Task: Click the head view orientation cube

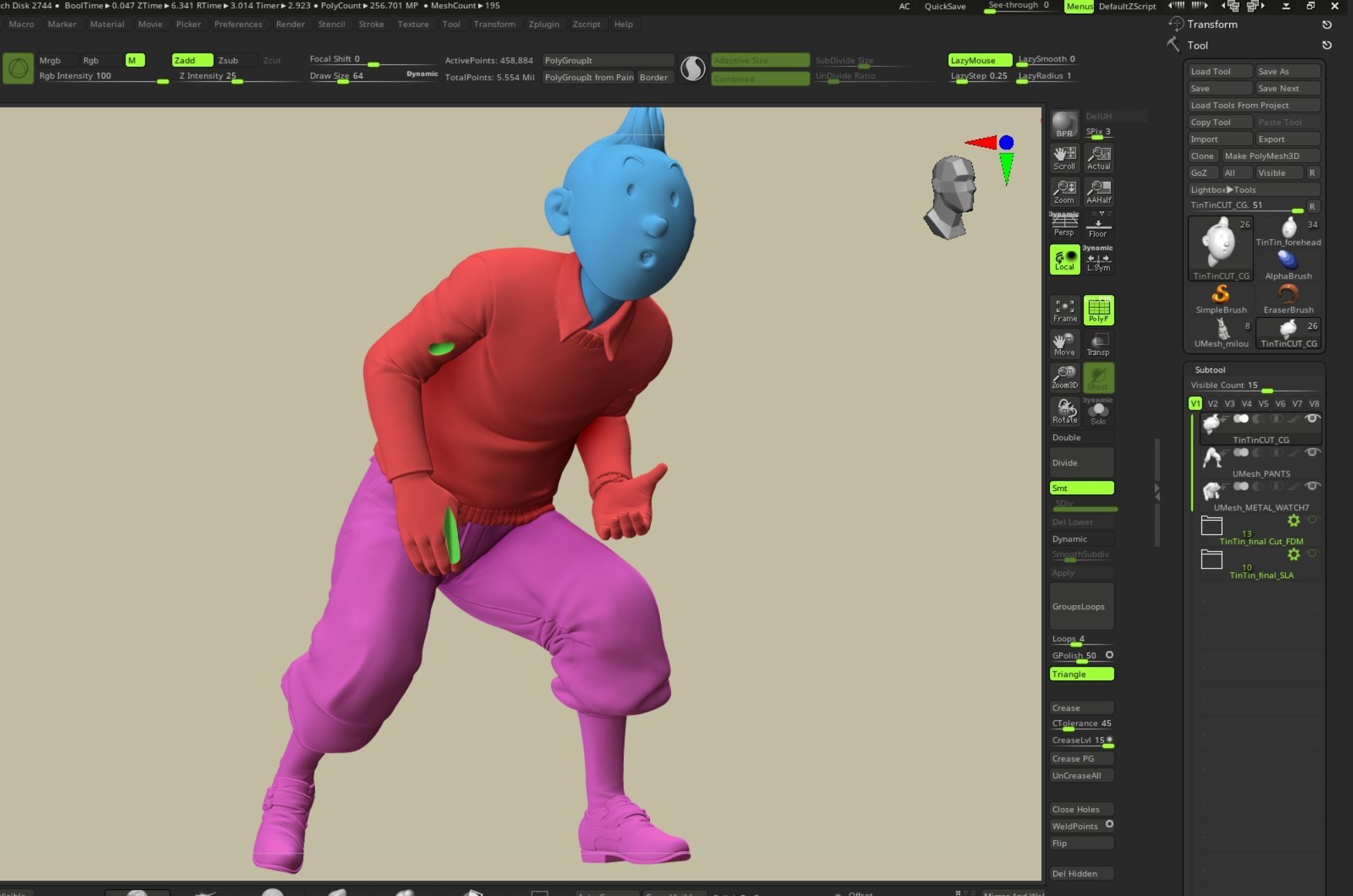Action: tap(952, 197)
